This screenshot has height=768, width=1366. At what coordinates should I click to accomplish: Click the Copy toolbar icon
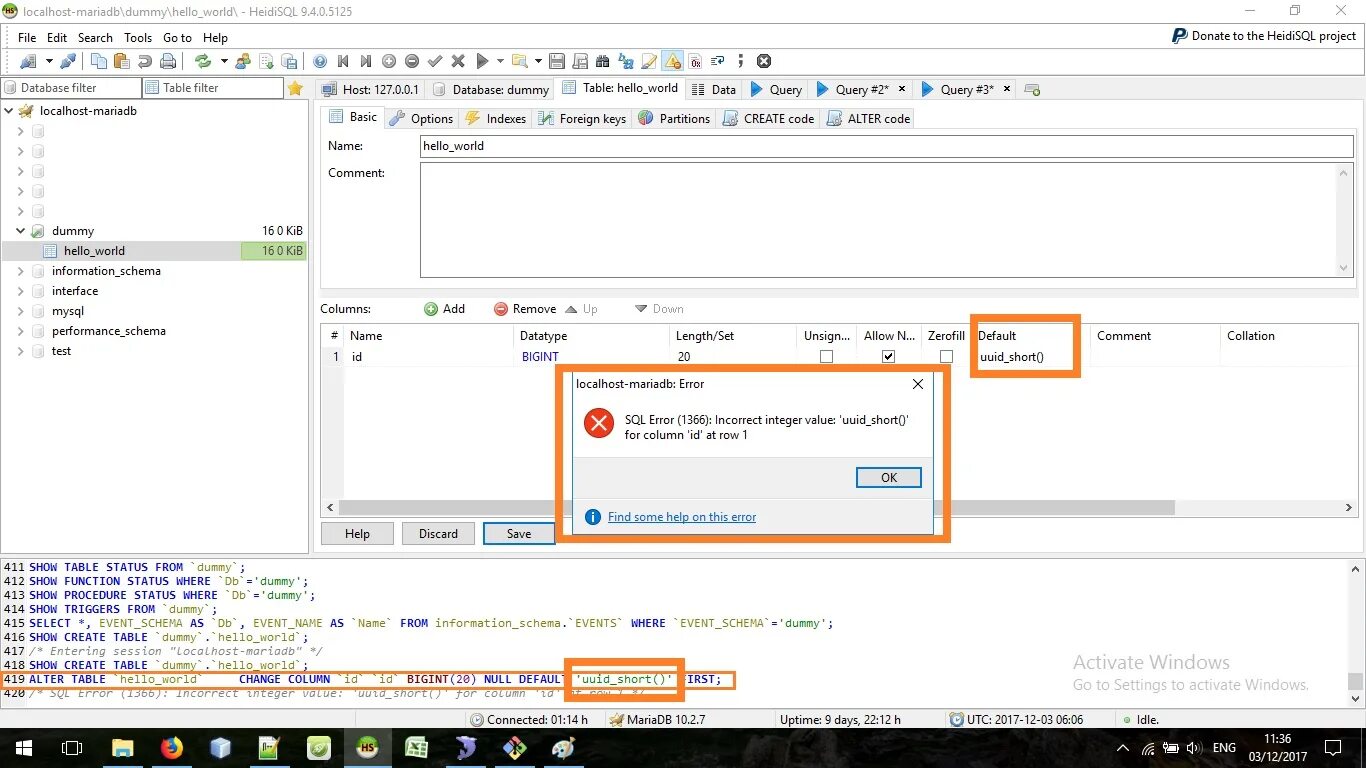[x=100, y=61]
